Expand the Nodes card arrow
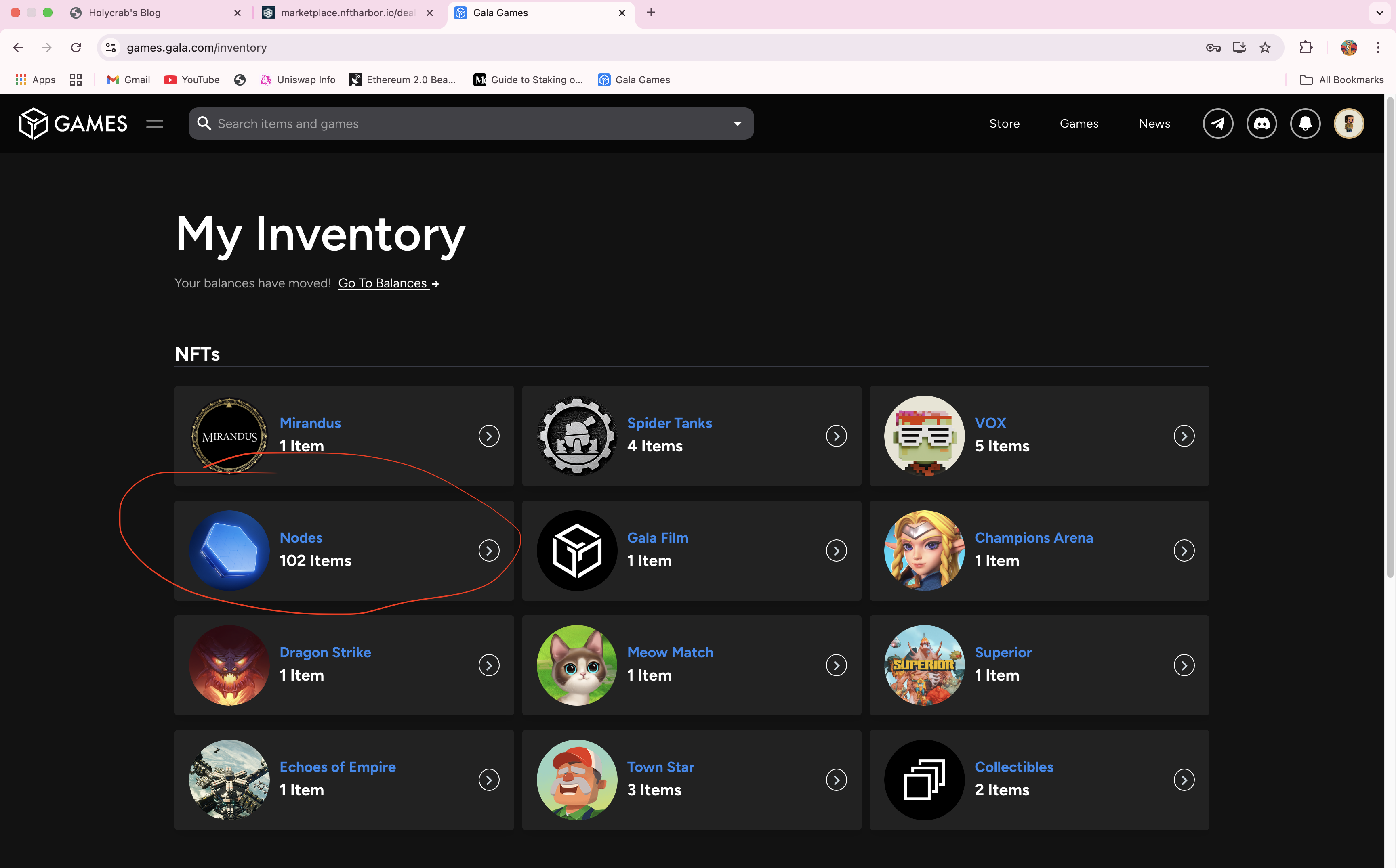This screenshot has width=1396, height=868. 489,551
